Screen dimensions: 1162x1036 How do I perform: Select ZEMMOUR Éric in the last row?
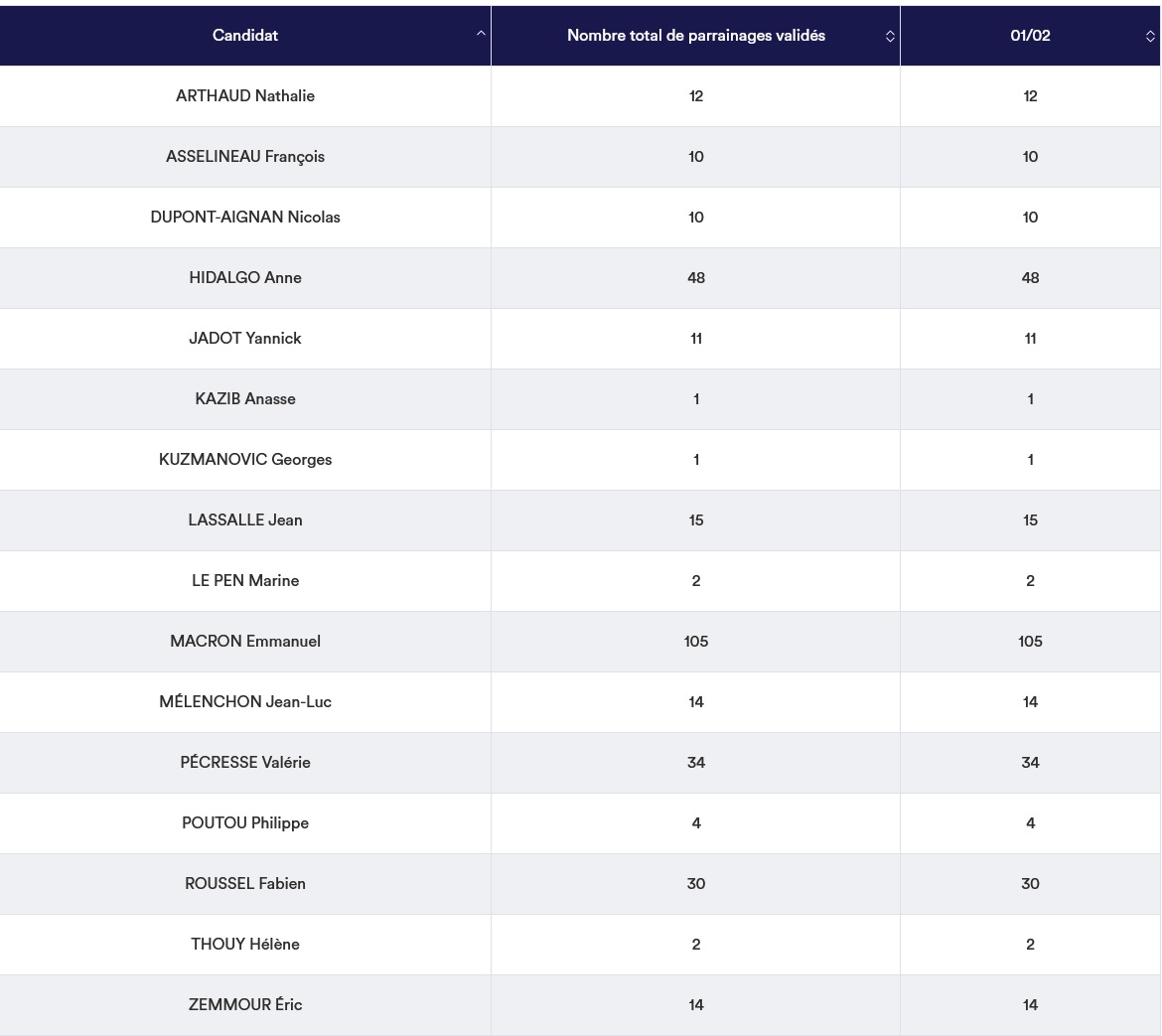coord(245,1005)
